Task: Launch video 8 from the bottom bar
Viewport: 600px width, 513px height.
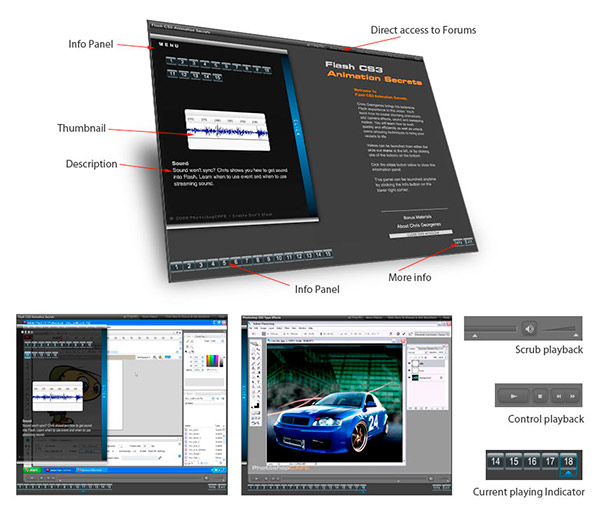Action: point(258,259)
